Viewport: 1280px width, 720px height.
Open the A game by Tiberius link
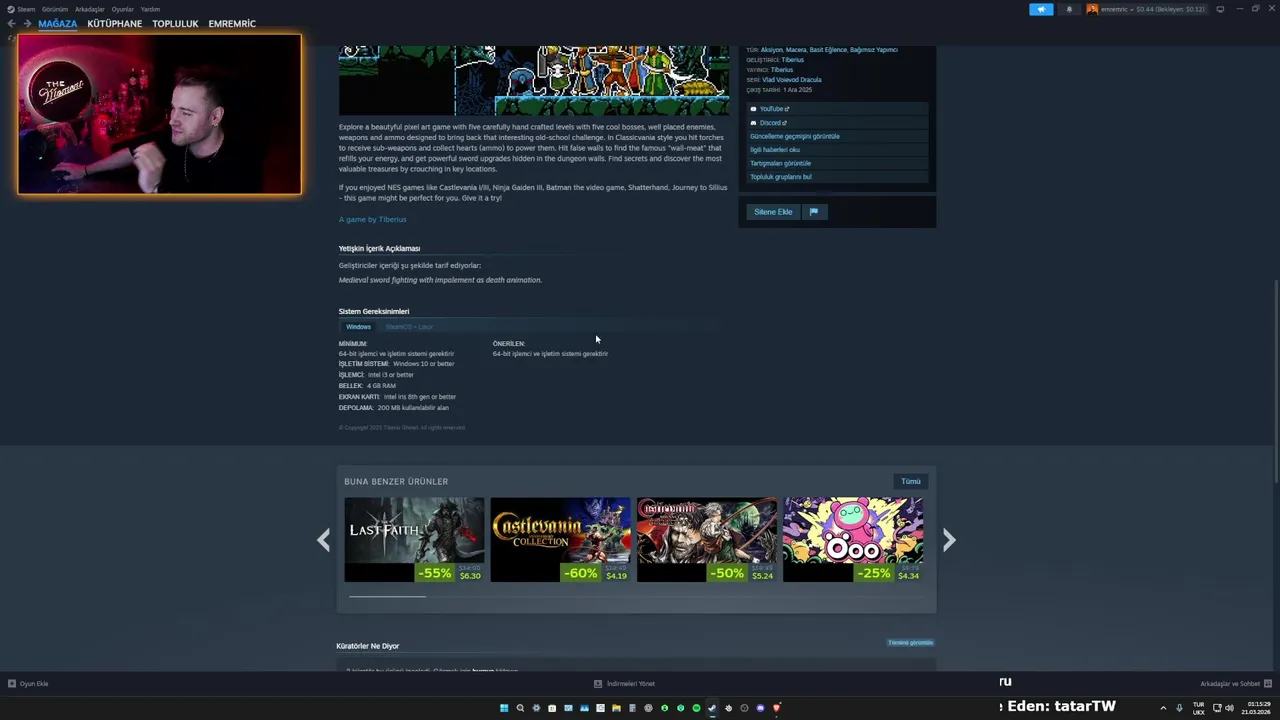tap(372, 219)
